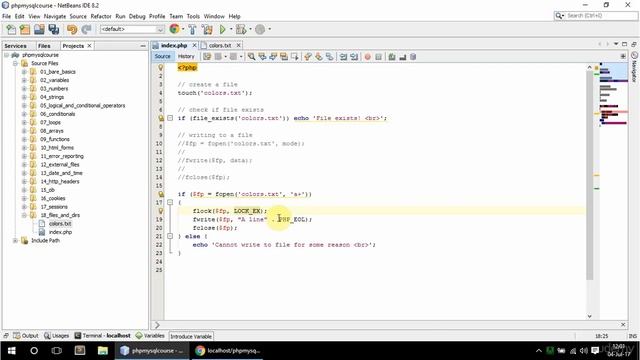The width and height of the screenshot is (640, 360).
Task: Click the New Project toolbar icon
Action: click(x=25, y=29)
